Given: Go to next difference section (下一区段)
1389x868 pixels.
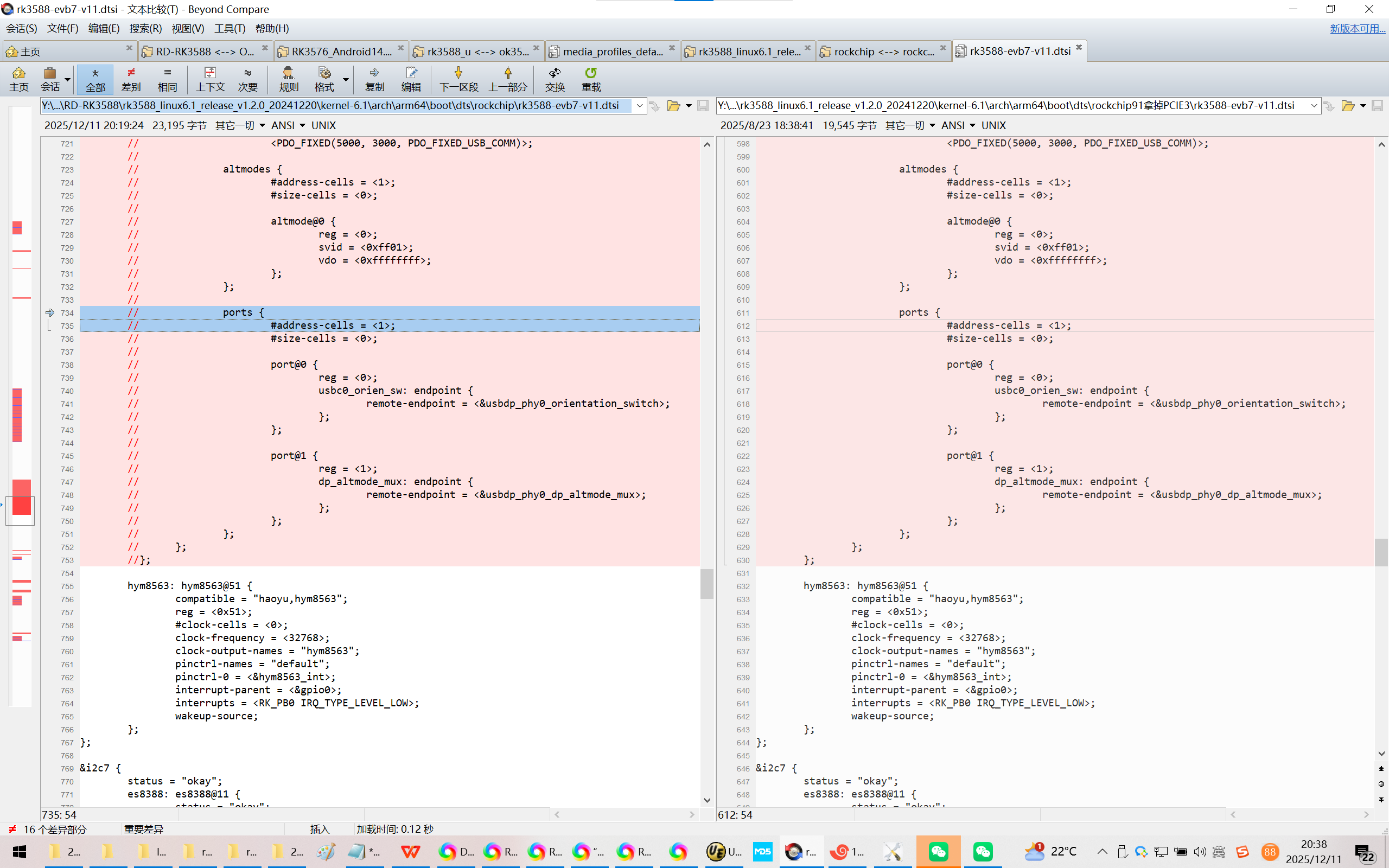Looking at the screenshot, I should tap(458, 79).
